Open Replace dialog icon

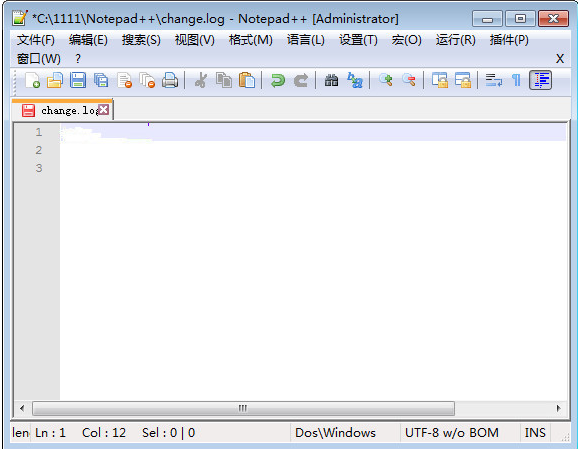click(x=355, y=80)
